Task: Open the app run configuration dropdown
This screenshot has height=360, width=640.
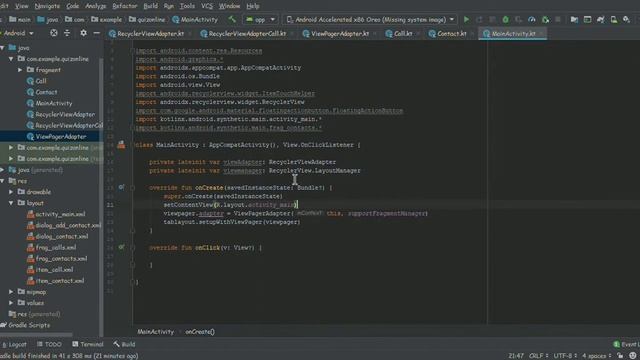Action: click(260, 19)
